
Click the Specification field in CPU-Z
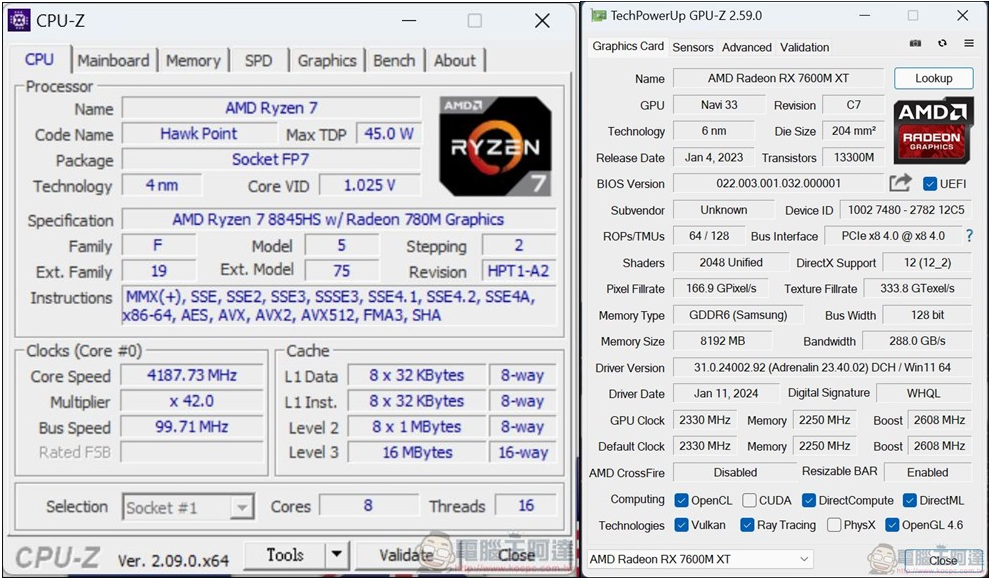tap(338, 220)
